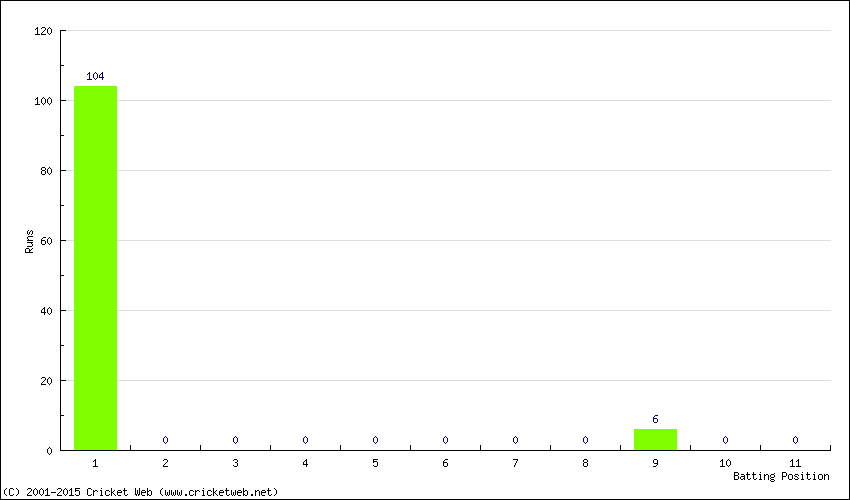850x500 pixels.
Task: Click y-axis label 100
Action: click(43, 101)
